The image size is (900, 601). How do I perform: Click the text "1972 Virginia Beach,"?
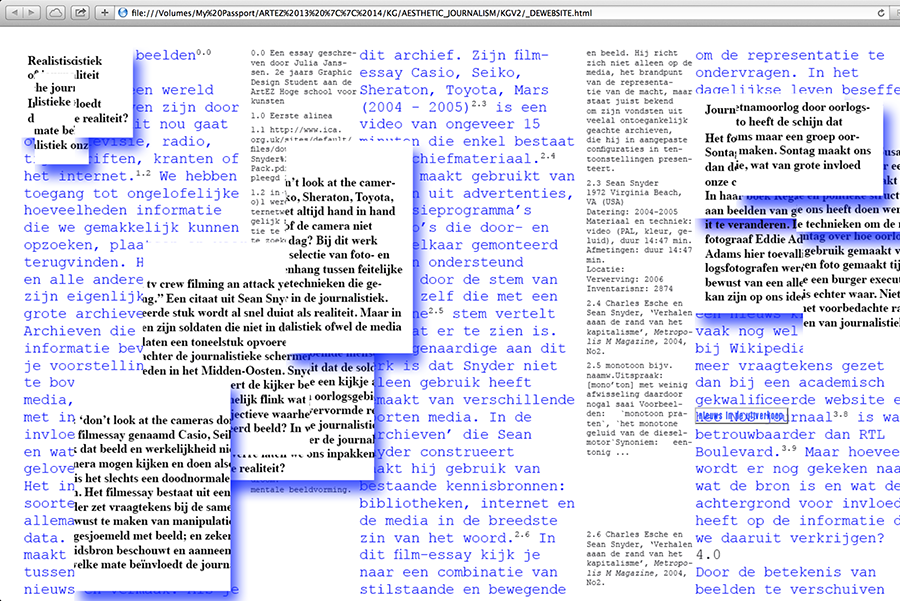click(634, 192)
